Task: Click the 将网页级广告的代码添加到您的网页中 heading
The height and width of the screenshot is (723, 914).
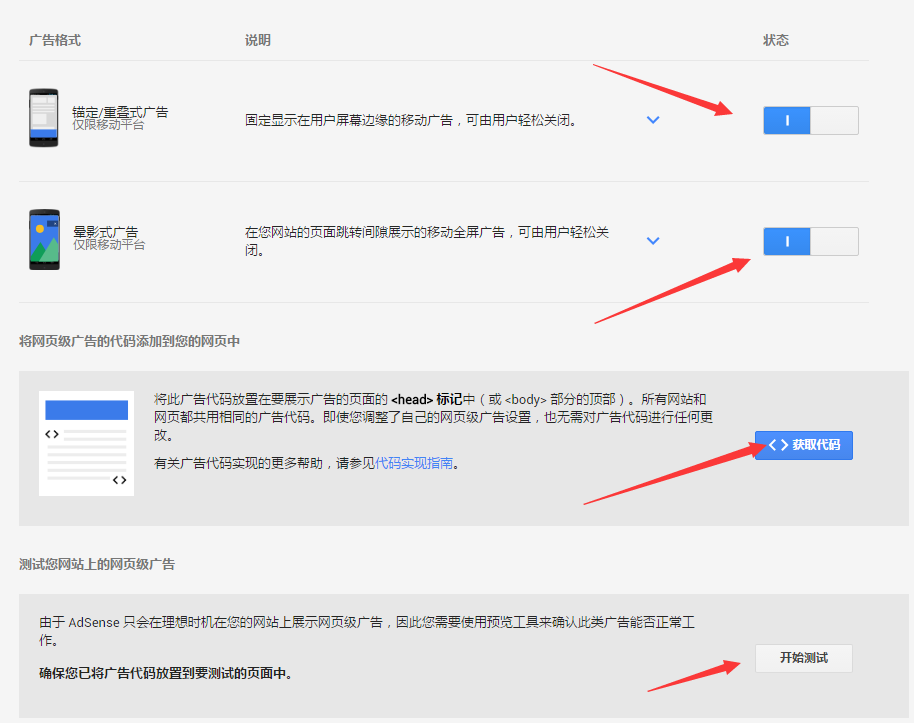Action: pyautogui.click(x=130, y=342)
